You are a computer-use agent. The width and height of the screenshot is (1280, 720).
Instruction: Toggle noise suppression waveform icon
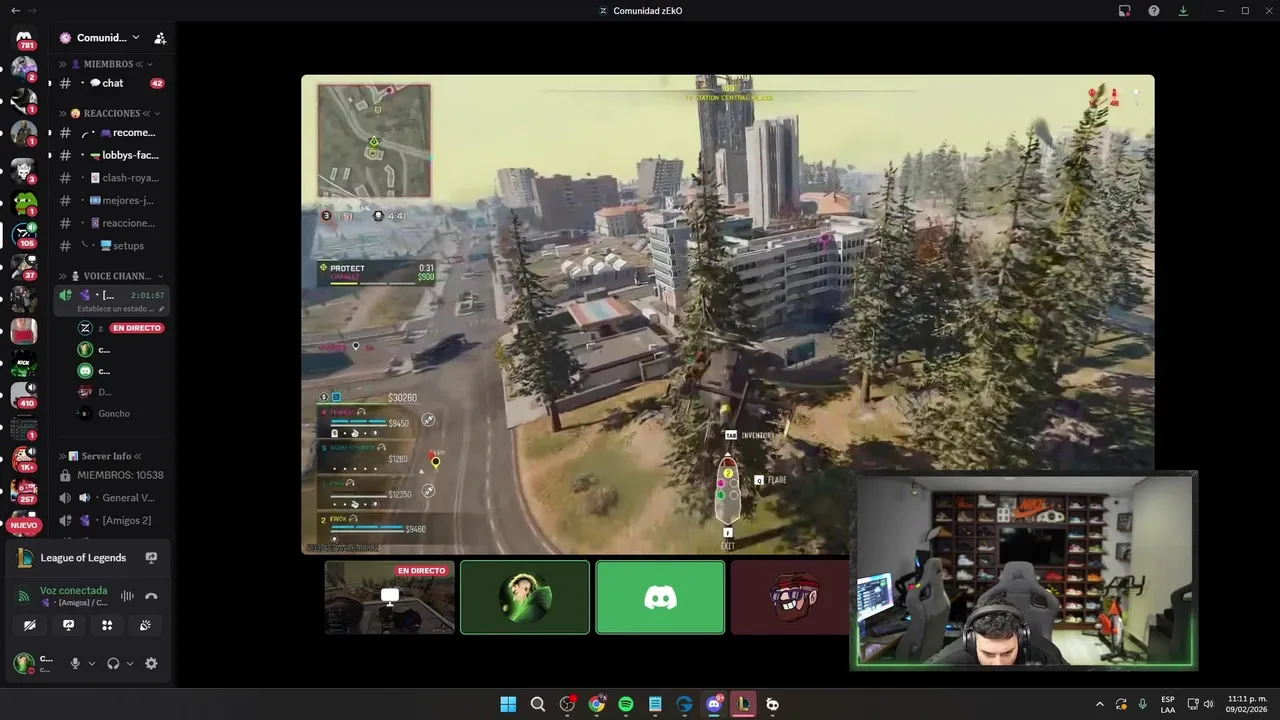[127, 596]
